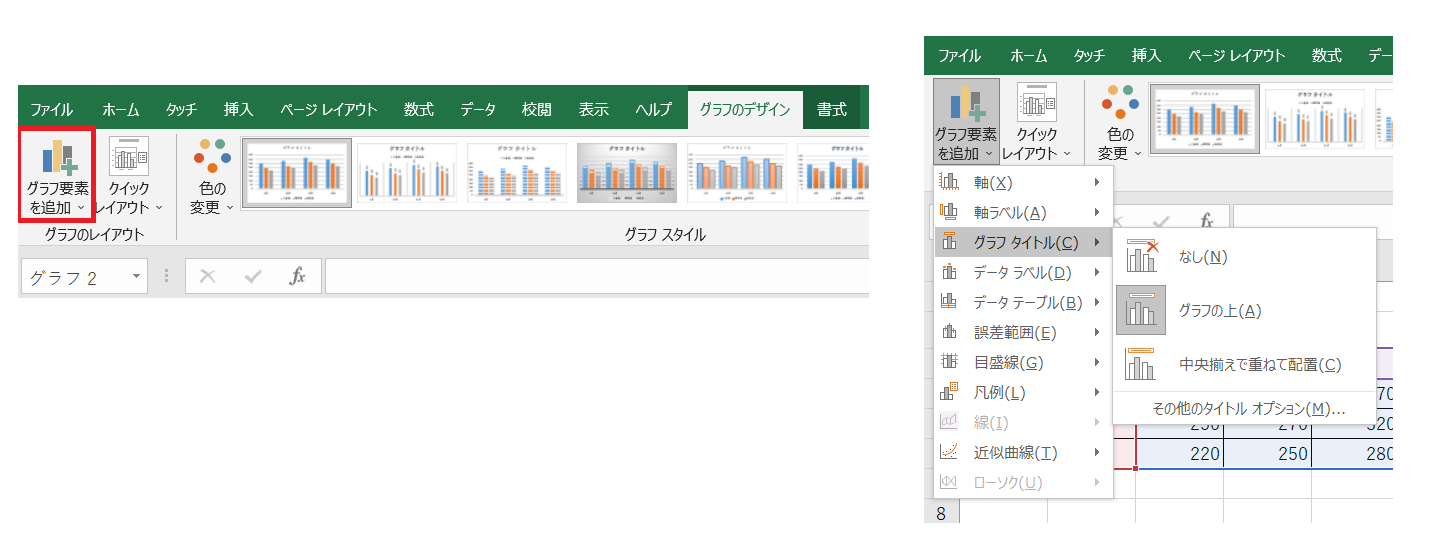Click the cancel X icon in left formula bar
Image resolution: width=1431 pixels, height=551 pixels.
point(207,277)
